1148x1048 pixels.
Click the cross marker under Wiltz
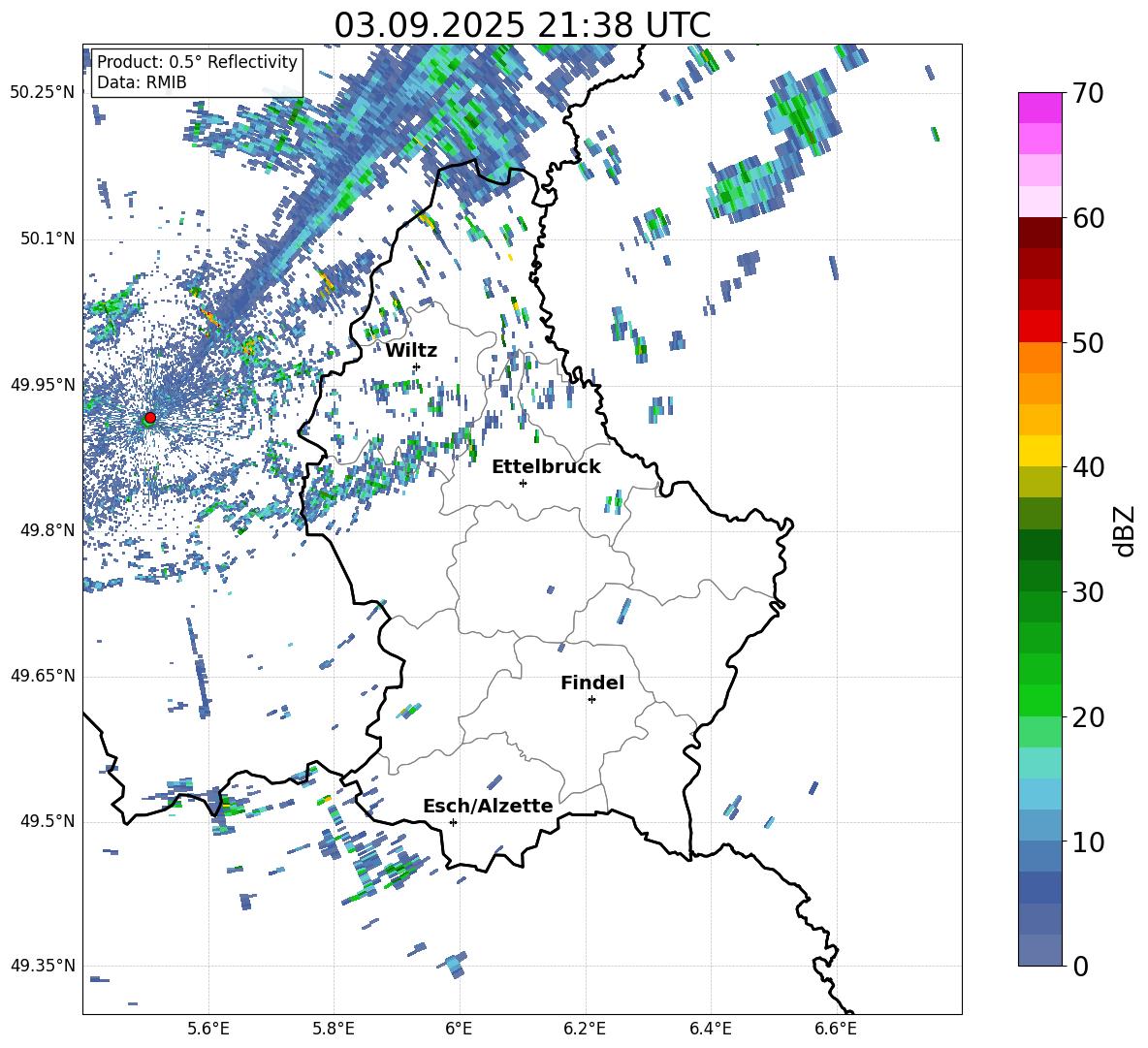tap(417, 366)
